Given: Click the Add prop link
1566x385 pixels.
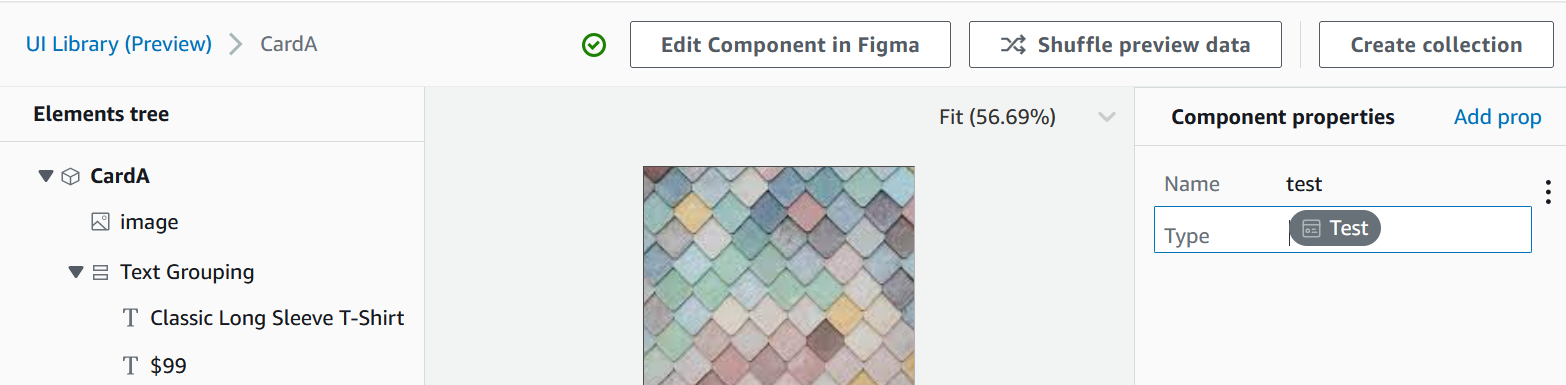Looking at the screenshot, I should pos(1497,117).
